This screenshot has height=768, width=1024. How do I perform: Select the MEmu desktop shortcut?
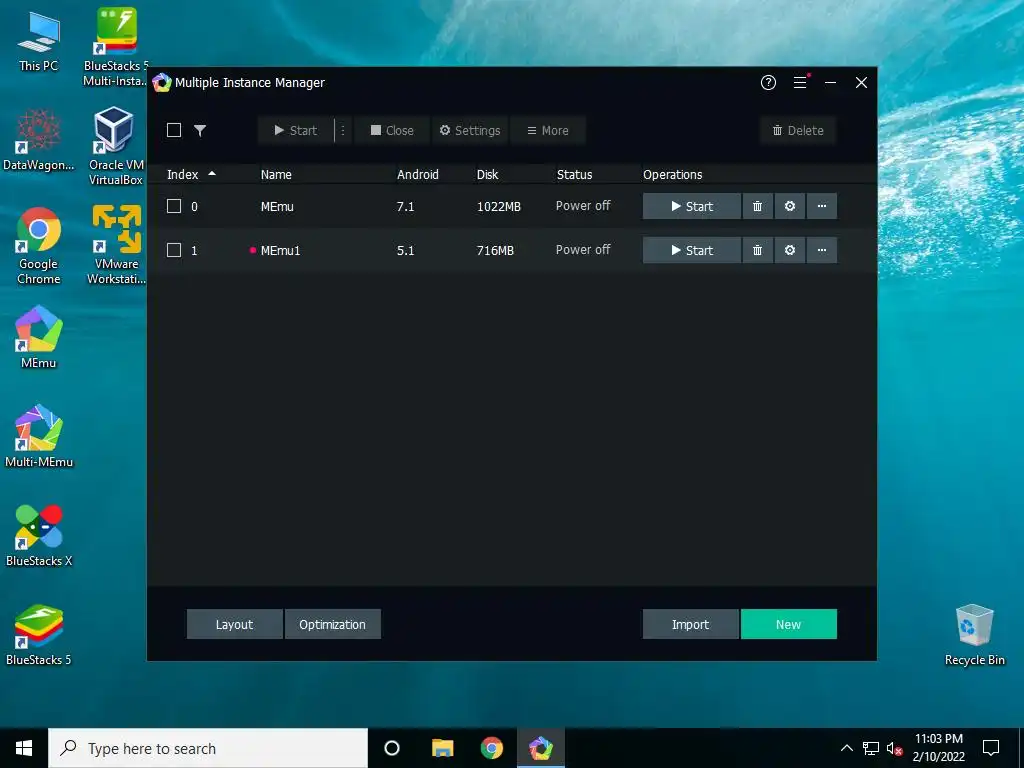[39, 337]
